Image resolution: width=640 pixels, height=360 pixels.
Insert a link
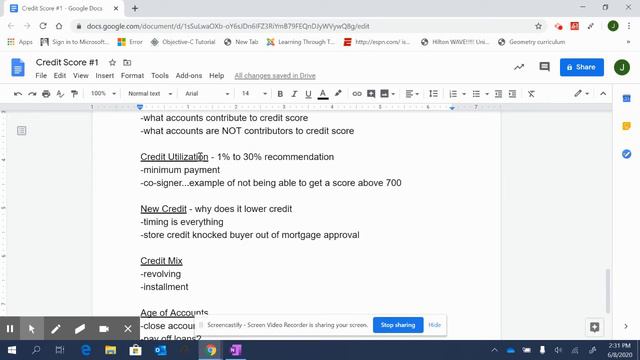tap(357, 94)
